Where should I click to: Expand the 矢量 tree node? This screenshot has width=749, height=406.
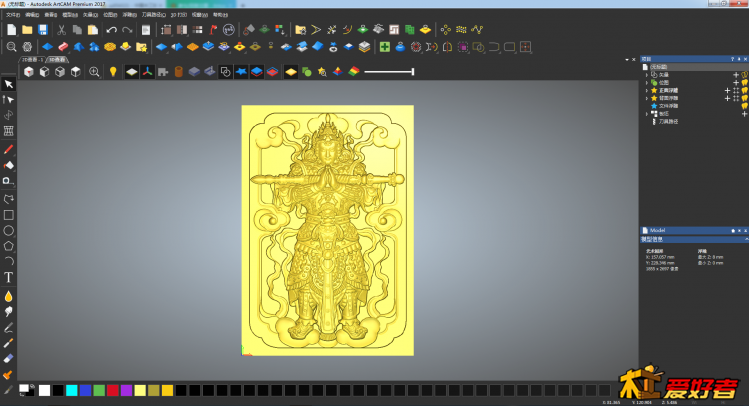pyautogui.click(x=647, y=75)
